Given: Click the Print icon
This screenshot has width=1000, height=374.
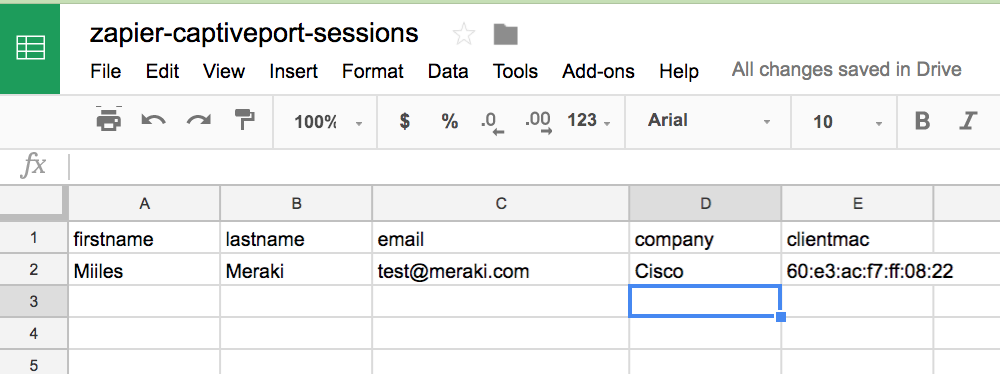Looking at the screenshot, I should (108, 119).
